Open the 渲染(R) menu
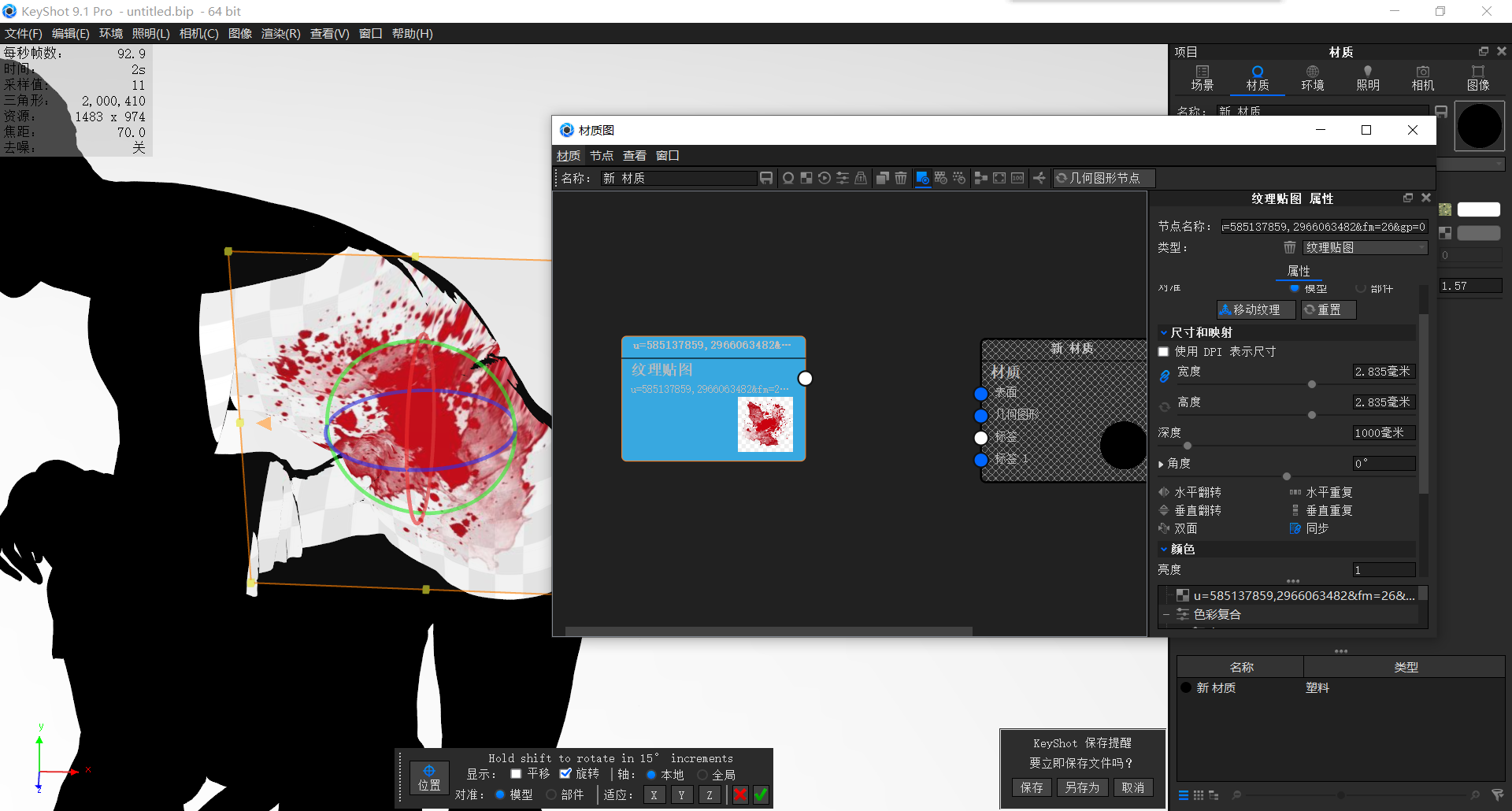 tap(280, 33)
